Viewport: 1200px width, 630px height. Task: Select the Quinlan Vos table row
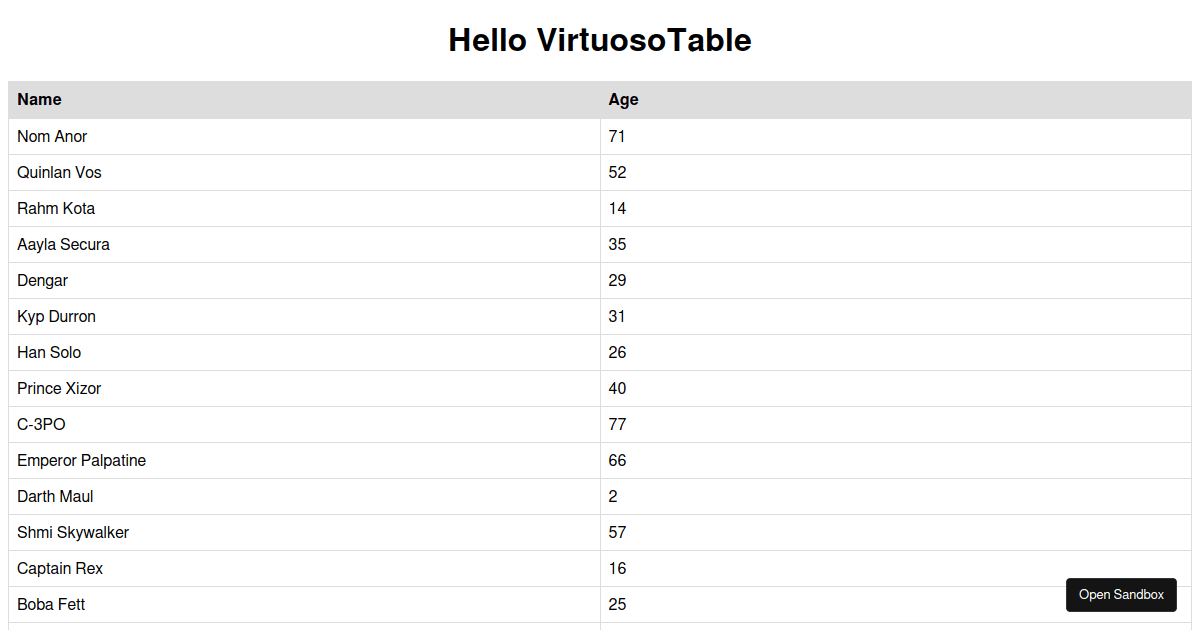point(59,172)
